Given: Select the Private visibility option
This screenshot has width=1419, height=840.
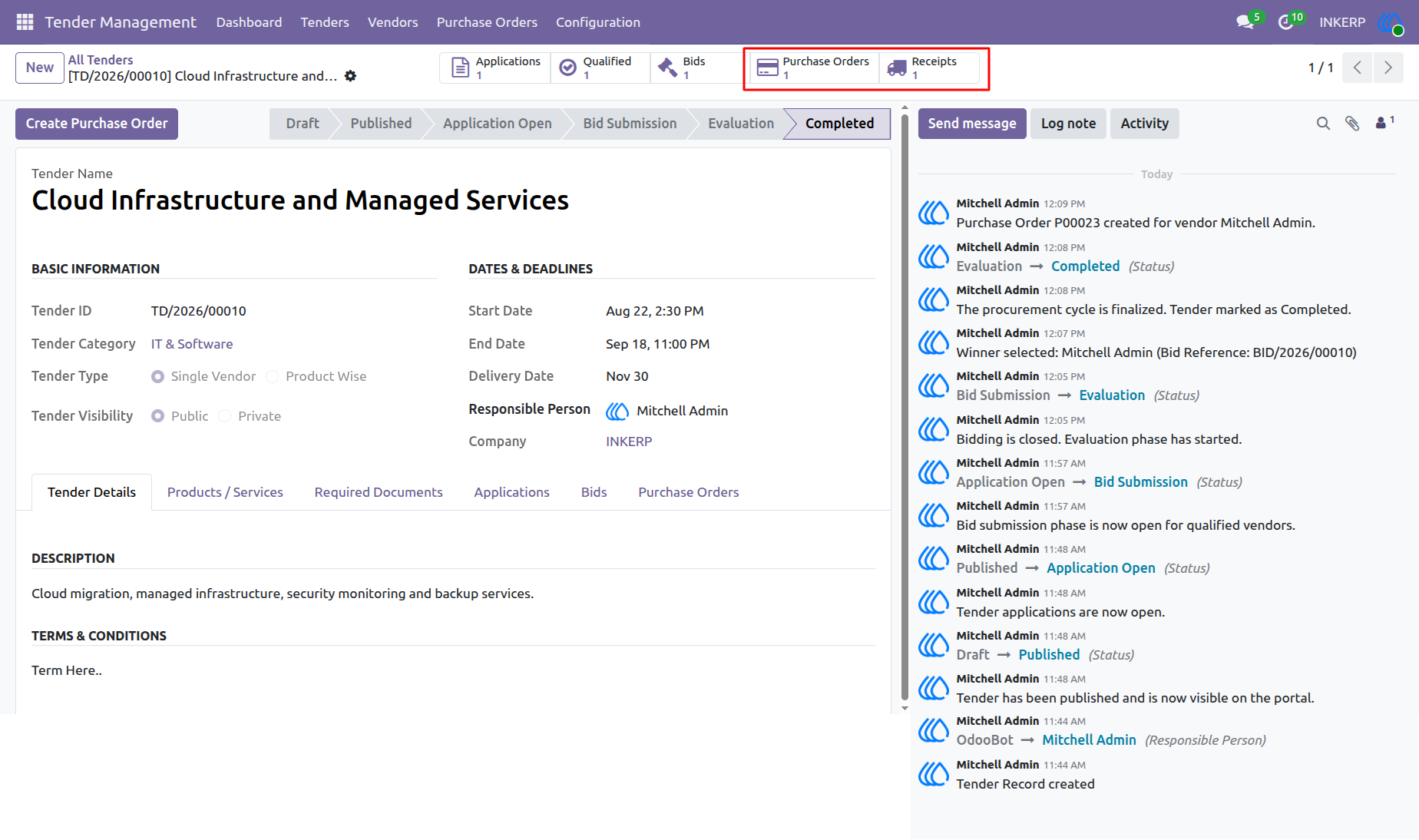Looking at the screenshot, I should (224, 416).
